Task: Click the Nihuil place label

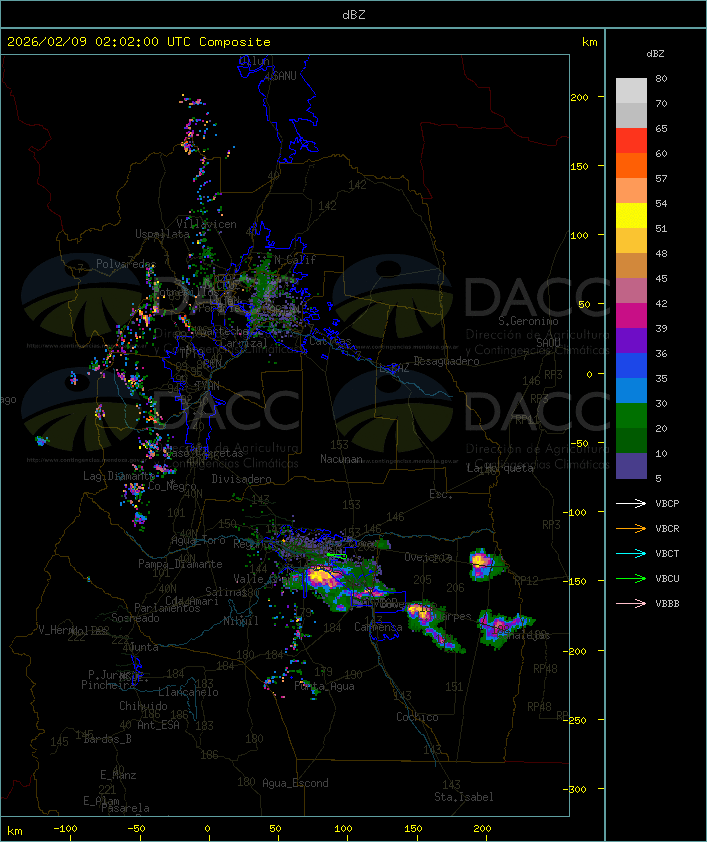Action: click(x=241, y=621)
